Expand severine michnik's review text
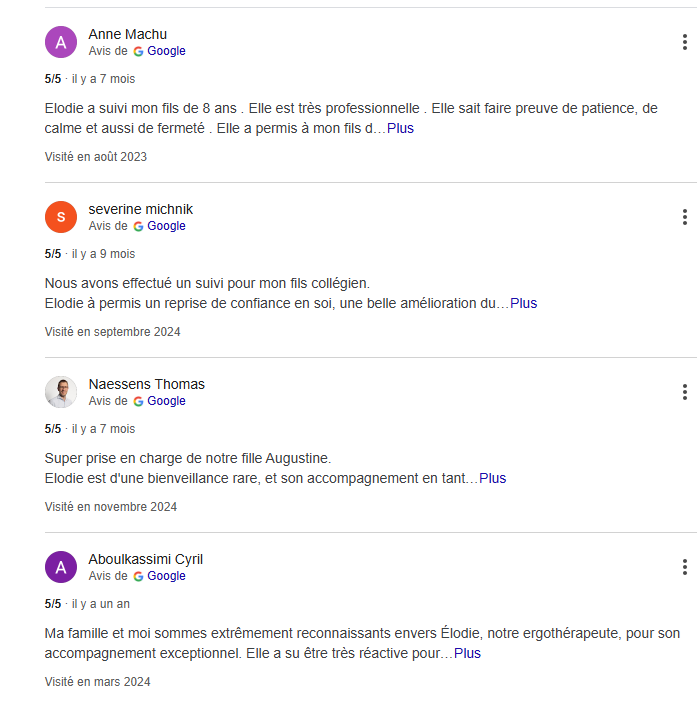This screenshot has width=698, height=704. [523, 303]
